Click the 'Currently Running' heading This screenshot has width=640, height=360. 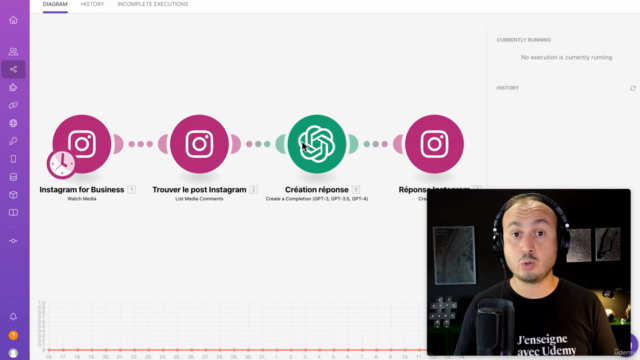click(524, 40)
